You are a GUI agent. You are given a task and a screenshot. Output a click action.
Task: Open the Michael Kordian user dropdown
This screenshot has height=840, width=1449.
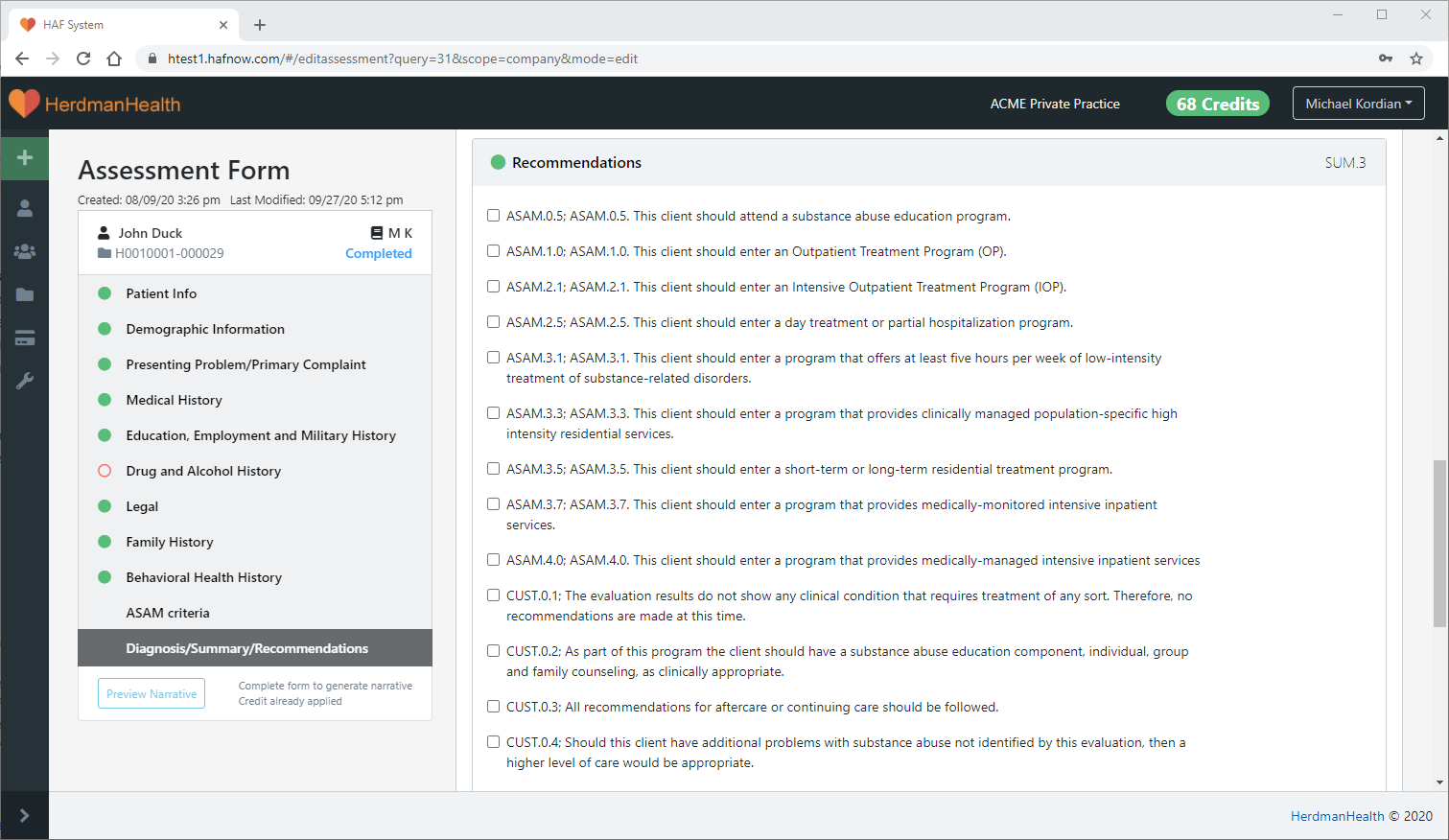[x=1358, y=104]
